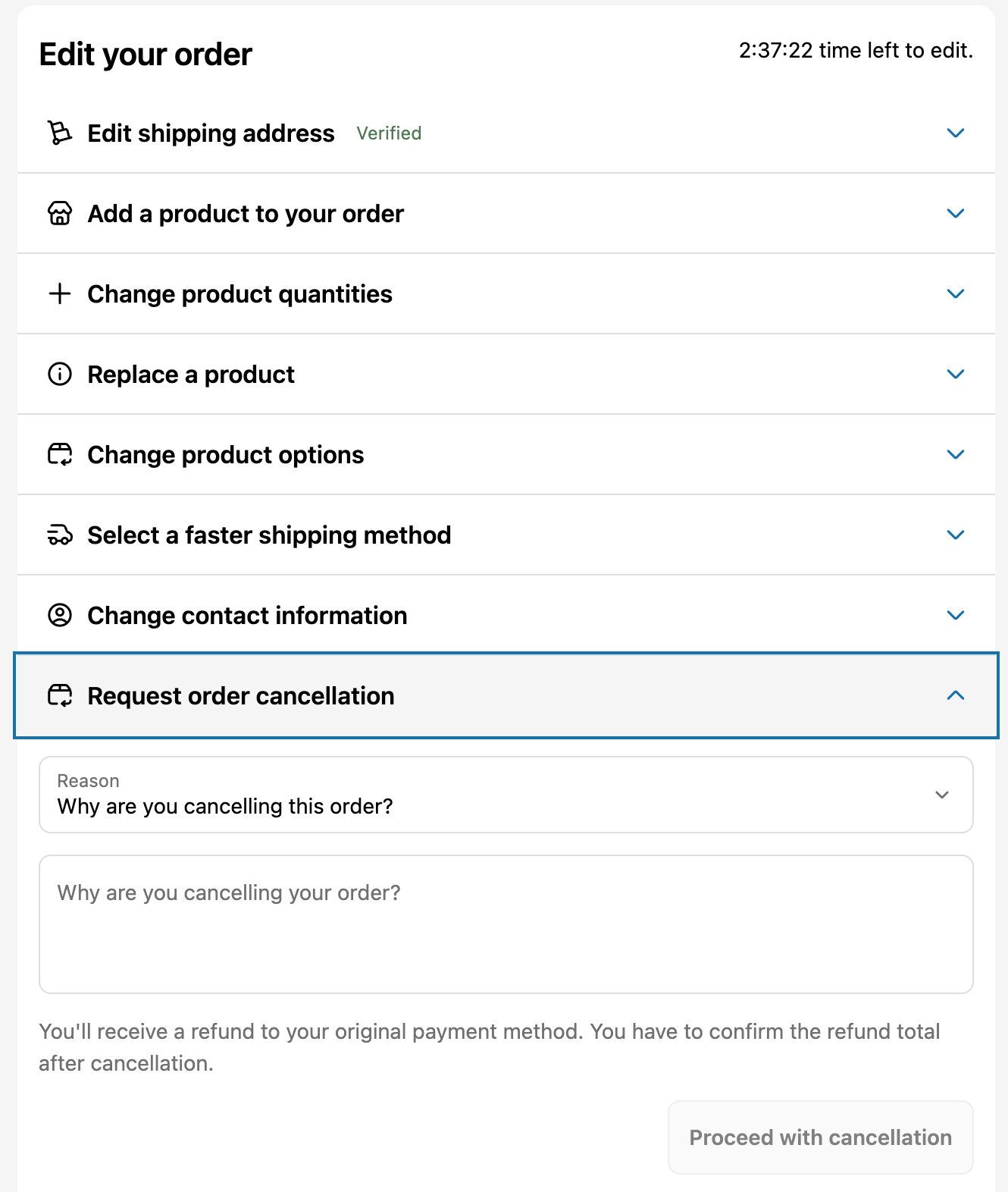Image resolution: width=1008 pixels, height=1192 pixels.
Task: Click the profile icon beside Change contact information
Action: (60, 615)
